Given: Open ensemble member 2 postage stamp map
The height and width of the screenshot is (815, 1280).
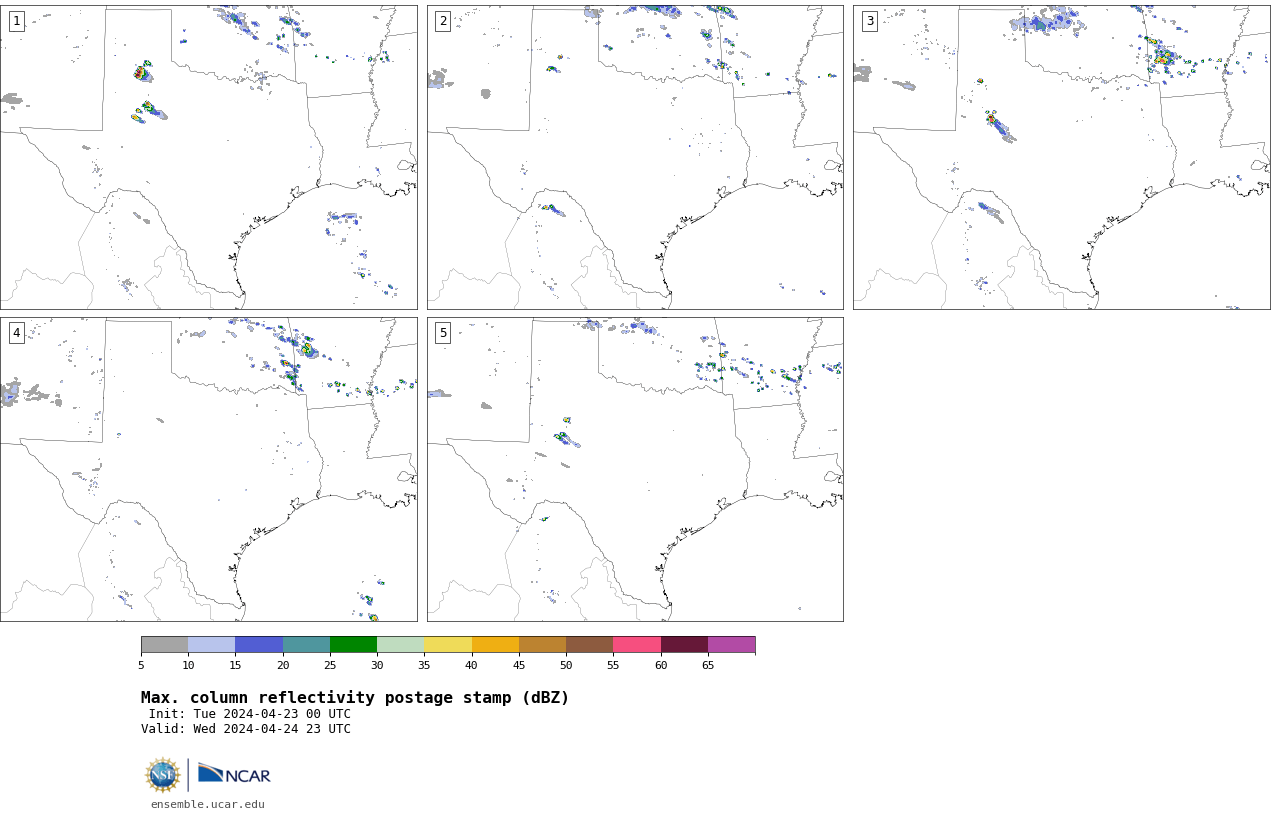Looking at the screenshot, I should (x=635, y=157).
